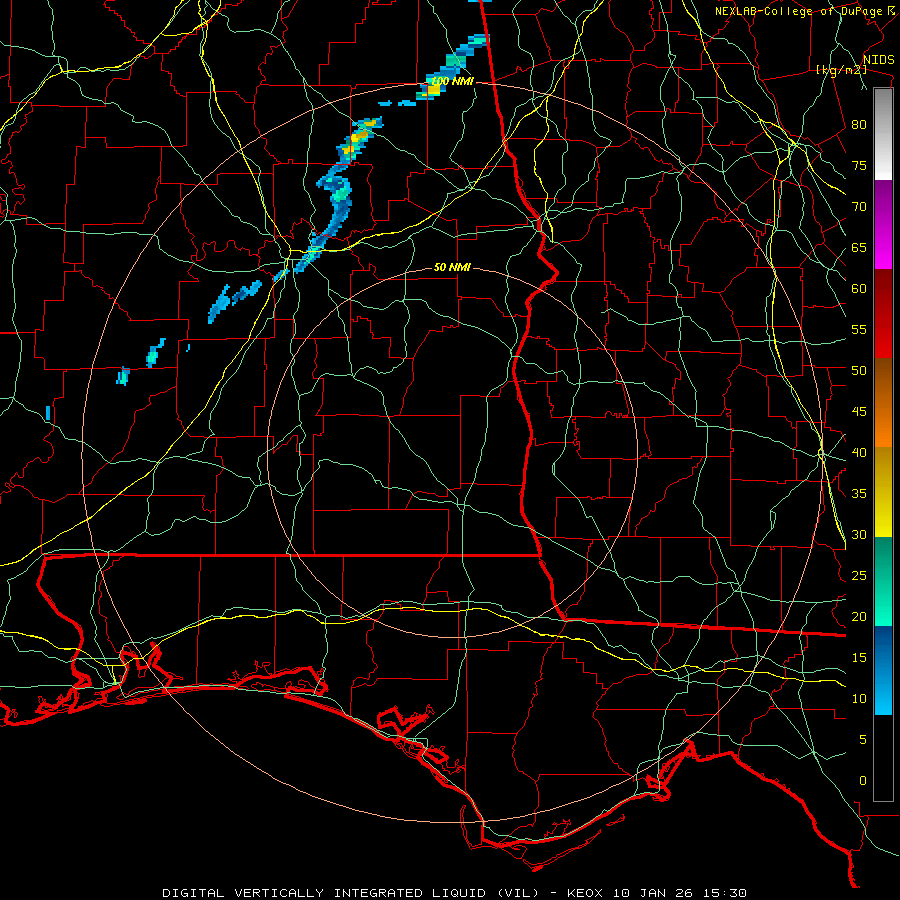
Task: Click the scale value 70
Action: click(859, 207)
